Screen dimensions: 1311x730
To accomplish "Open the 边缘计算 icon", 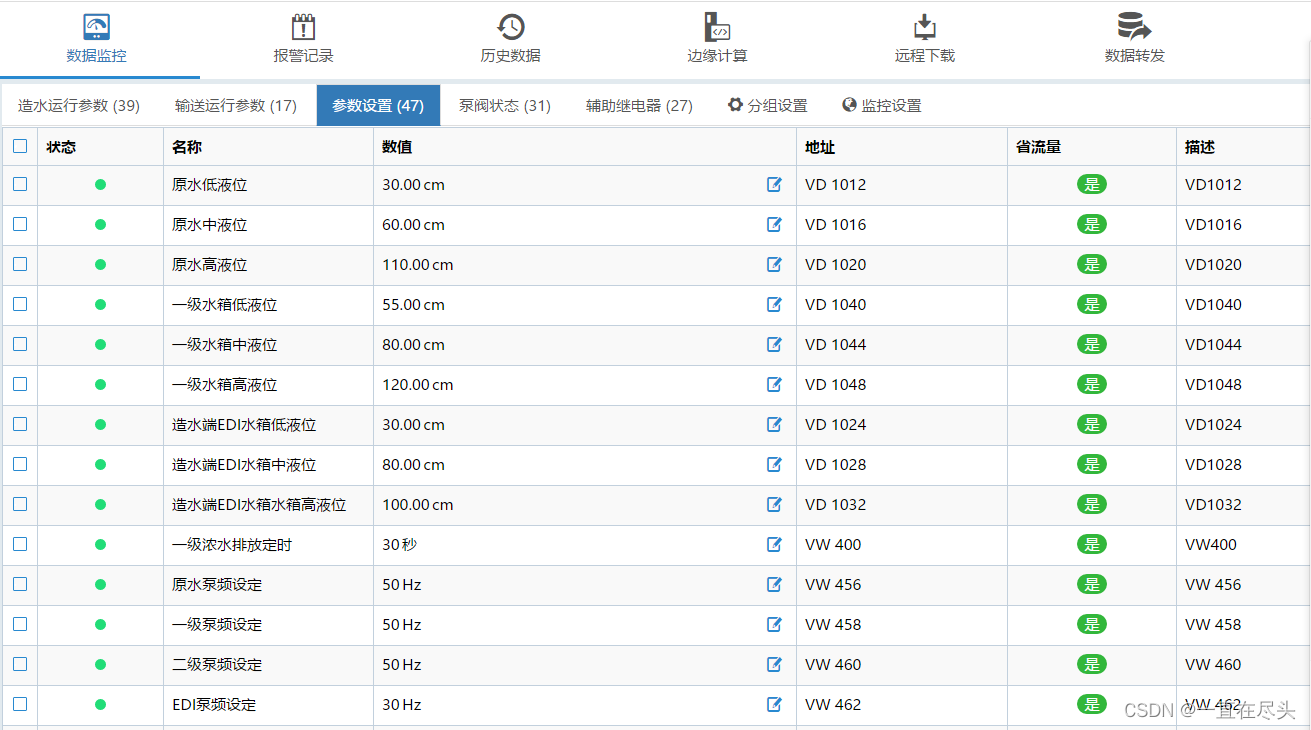I will pos(717,27).
